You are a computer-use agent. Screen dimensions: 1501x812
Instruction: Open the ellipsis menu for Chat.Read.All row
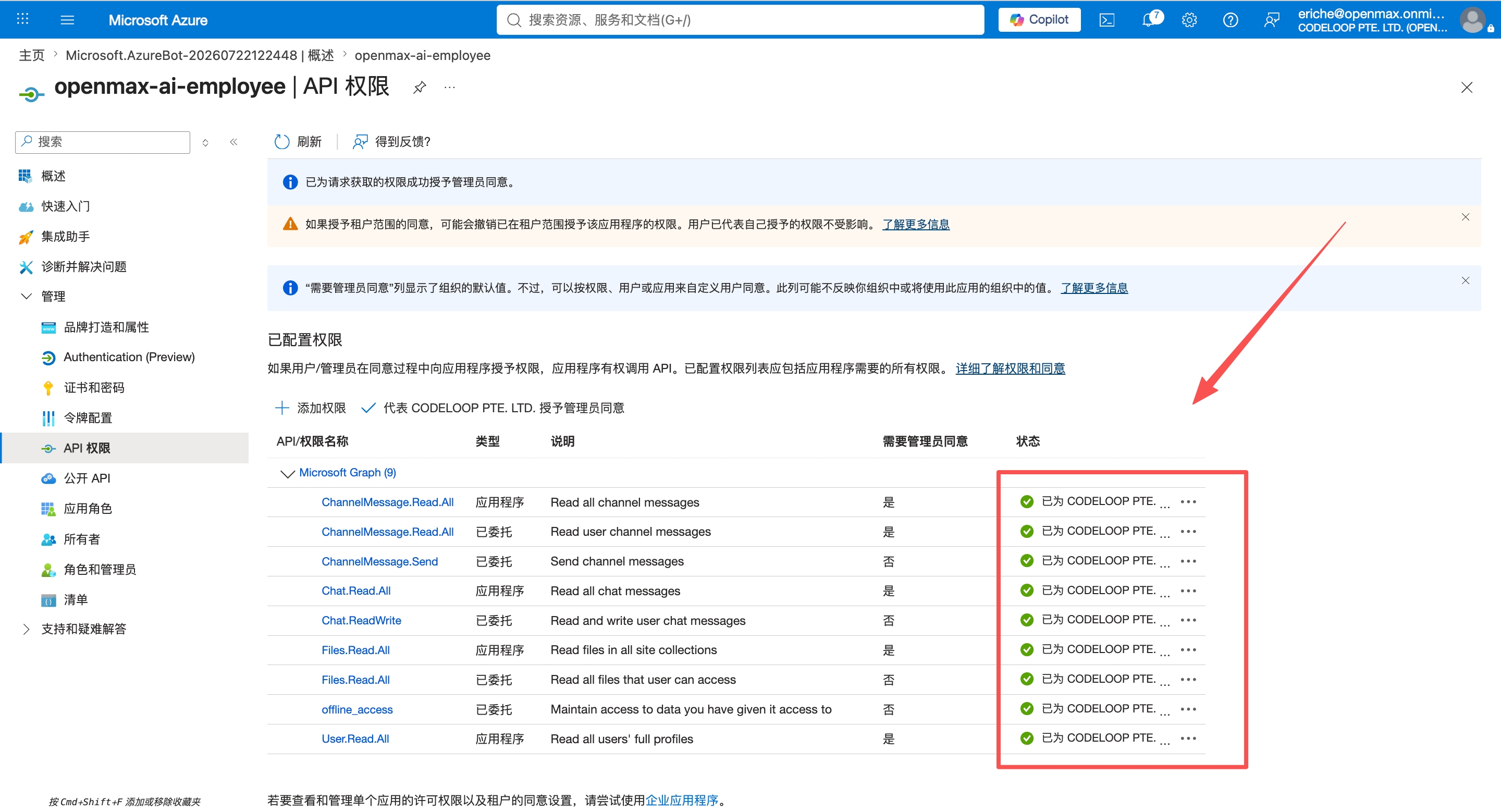tap(1188, 590)
